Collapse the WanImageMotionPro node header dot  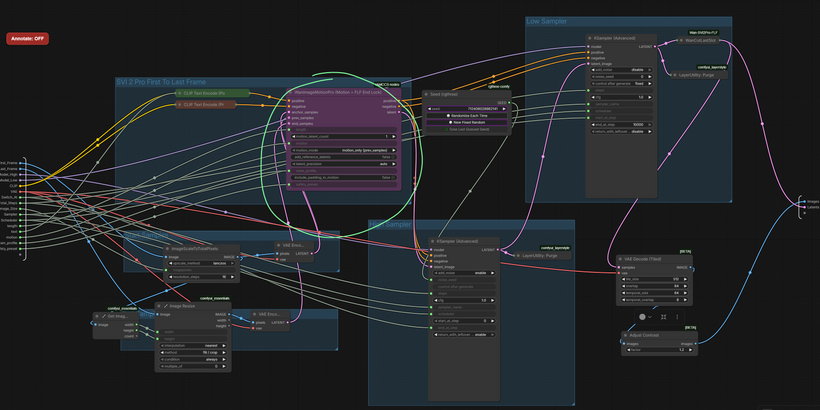tap(292, 92)
